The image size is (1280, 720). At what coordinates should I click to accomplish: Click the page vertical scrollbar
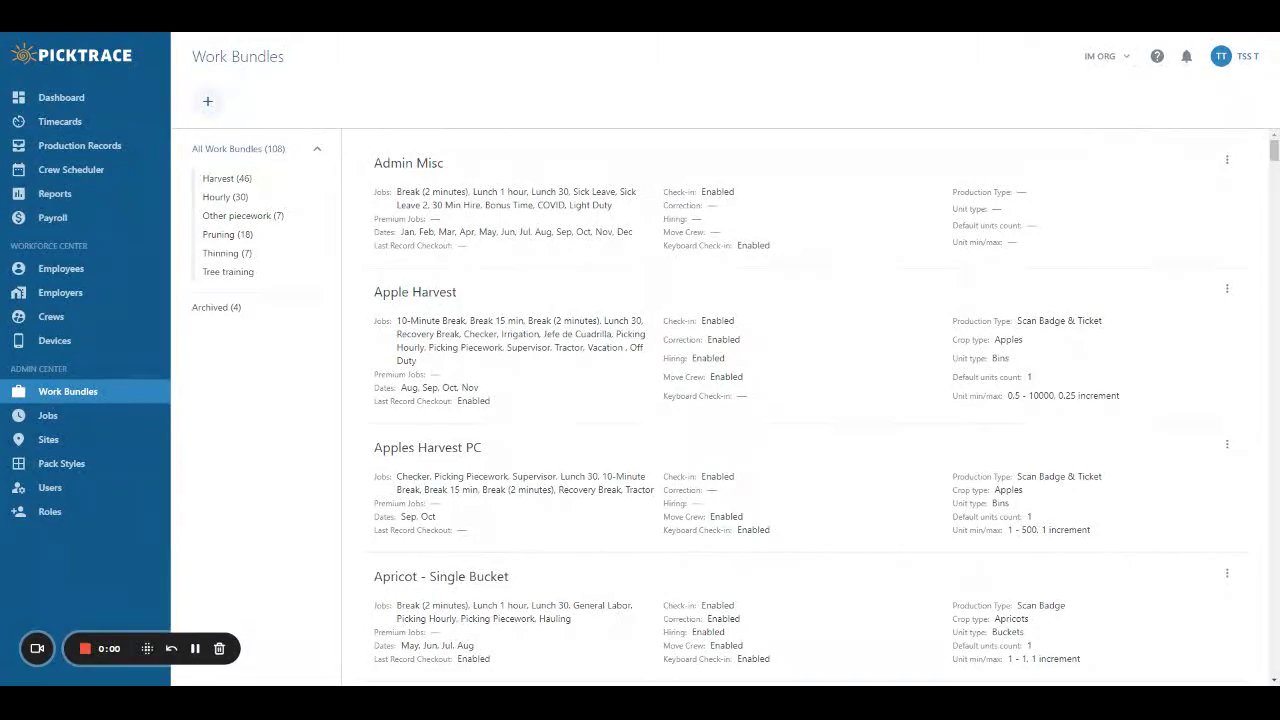click(1274, 150)
